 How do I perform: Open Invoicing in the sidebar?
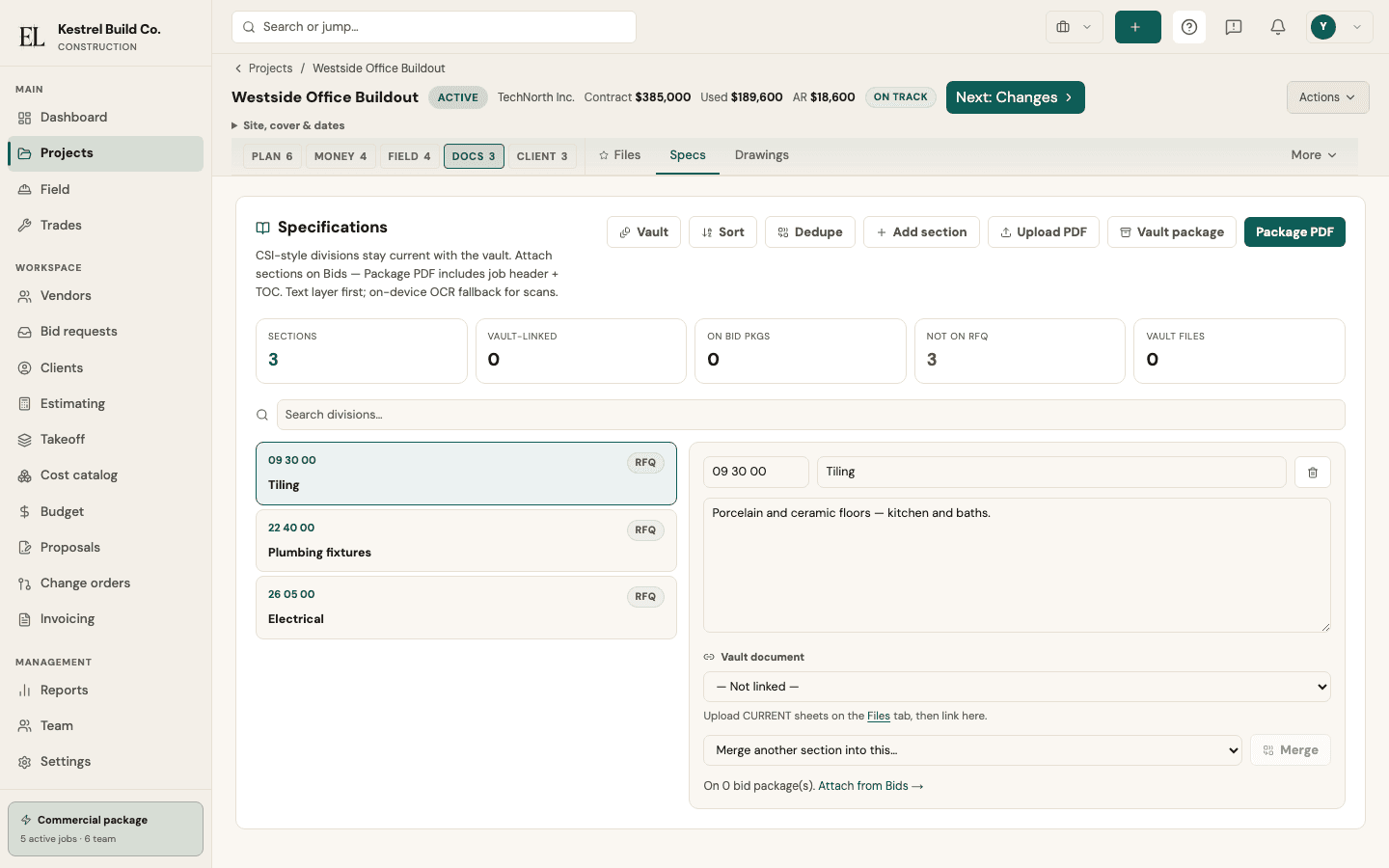click(x=106, y=619)
